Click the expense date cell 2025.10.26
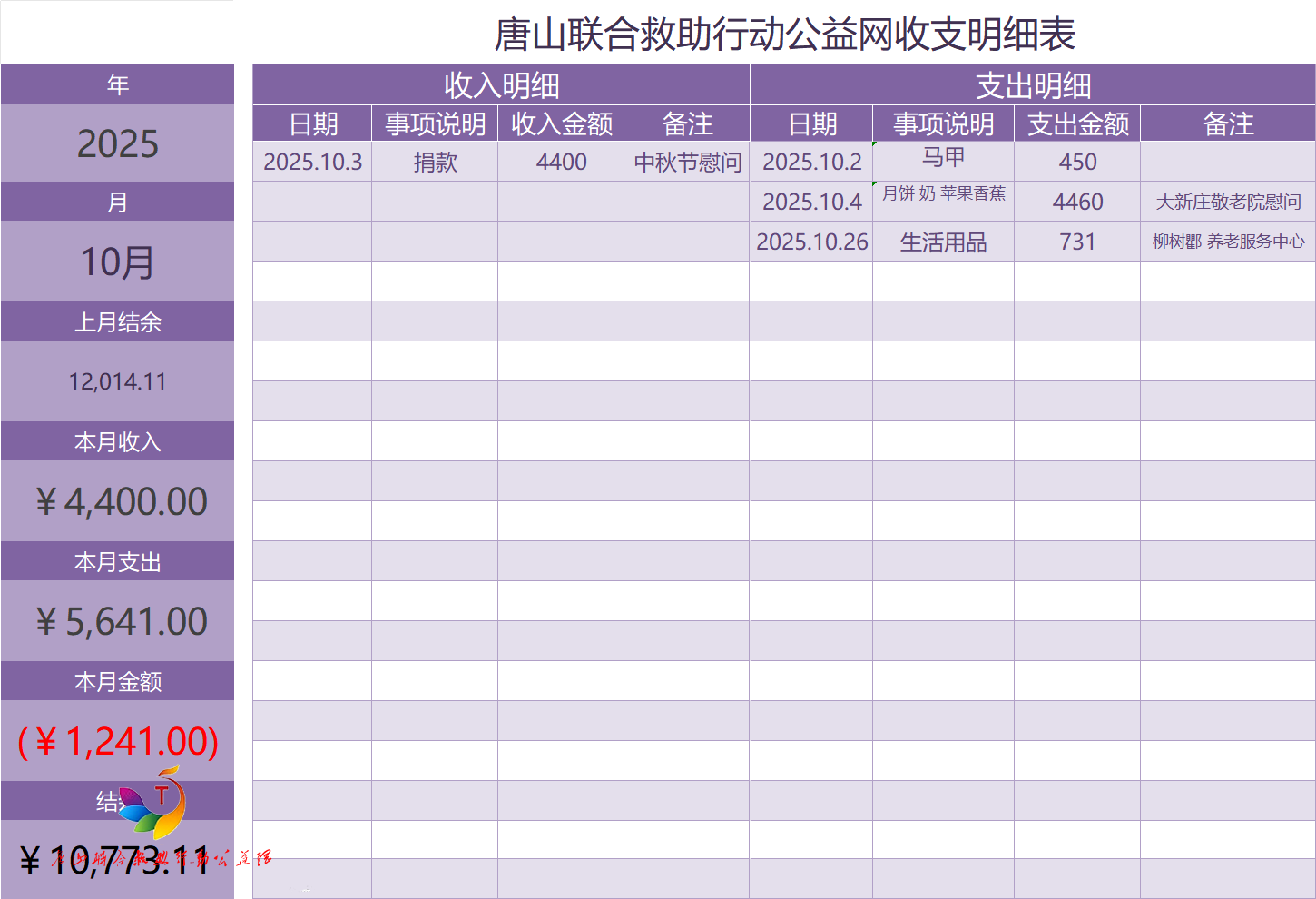 [x=811, y=242]
